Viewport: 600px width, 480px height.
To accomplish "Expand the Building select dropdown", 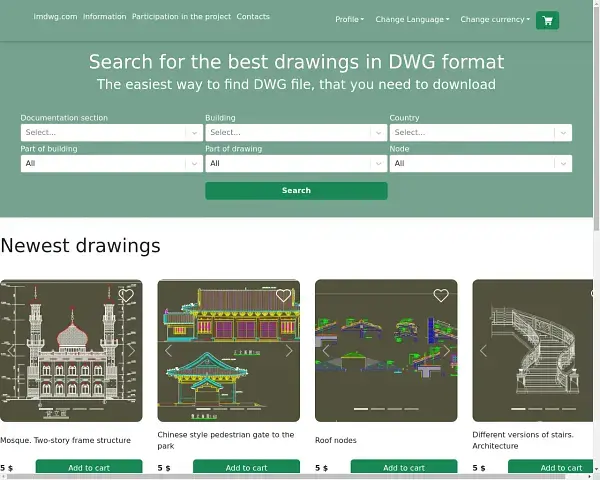I will (295, 132).
